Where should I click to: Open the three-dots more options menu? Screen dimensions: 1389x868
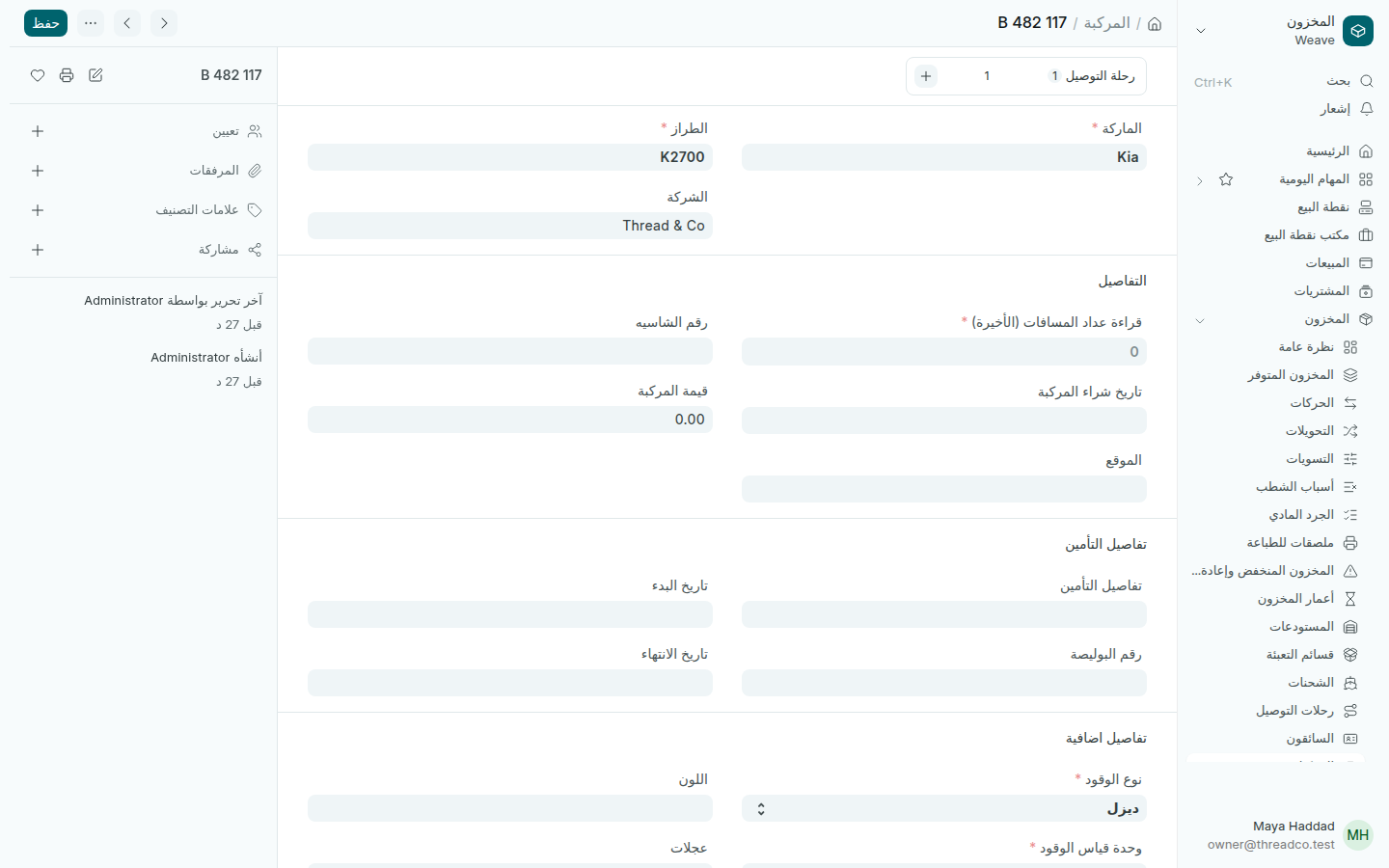point(91,23)
